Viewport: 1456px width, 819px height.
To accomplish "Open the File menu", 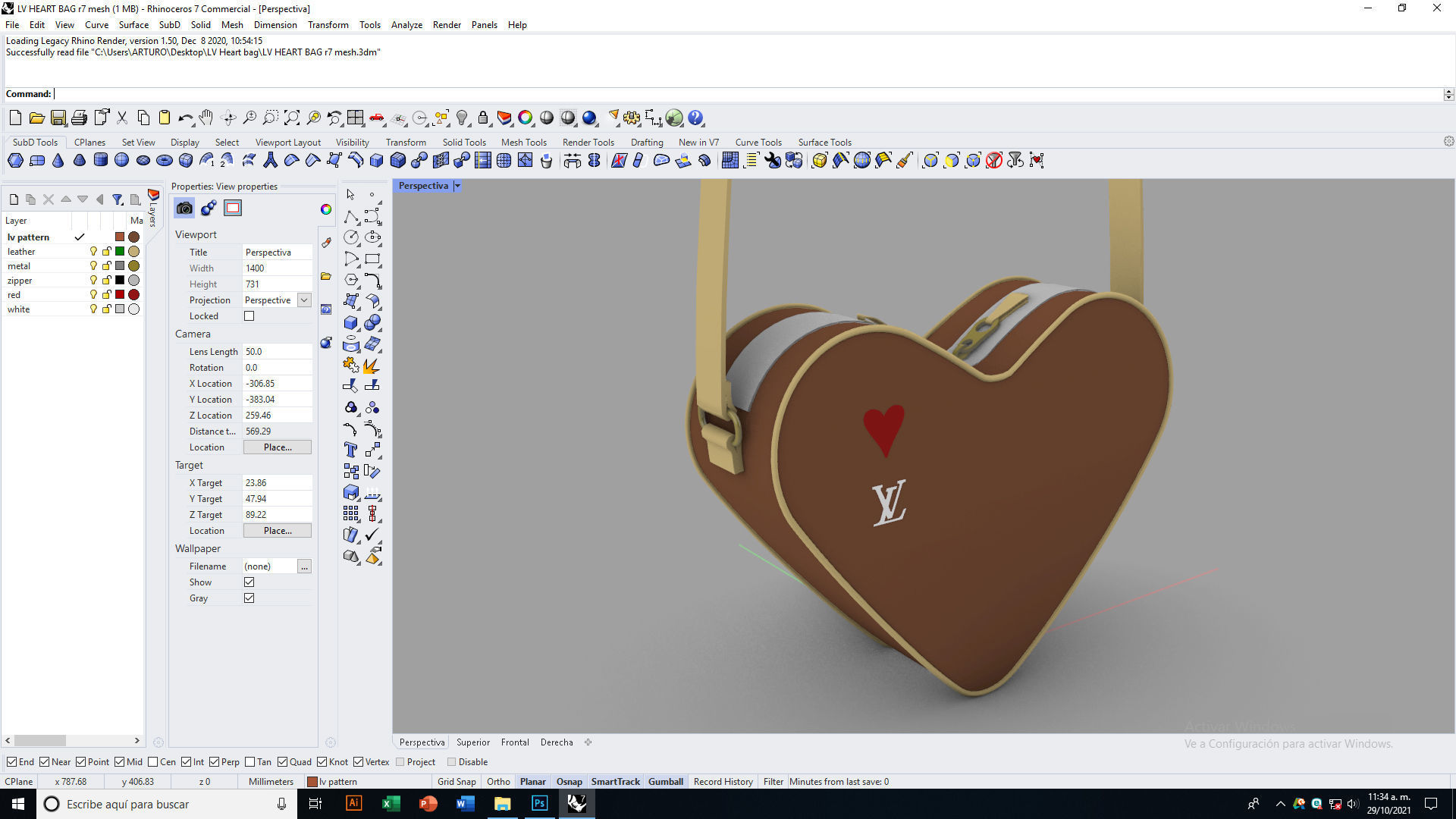I will click(12, 25).
